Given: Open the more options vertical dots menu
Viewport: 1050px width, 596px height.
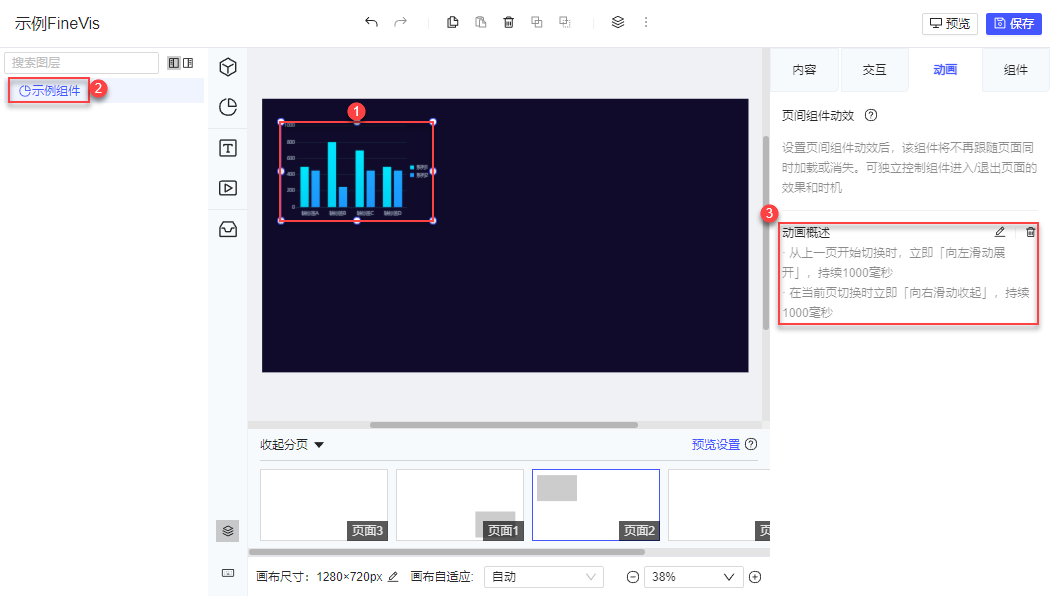Looking at the screenshot, I should pyautogui.click(x=646, y=22).
